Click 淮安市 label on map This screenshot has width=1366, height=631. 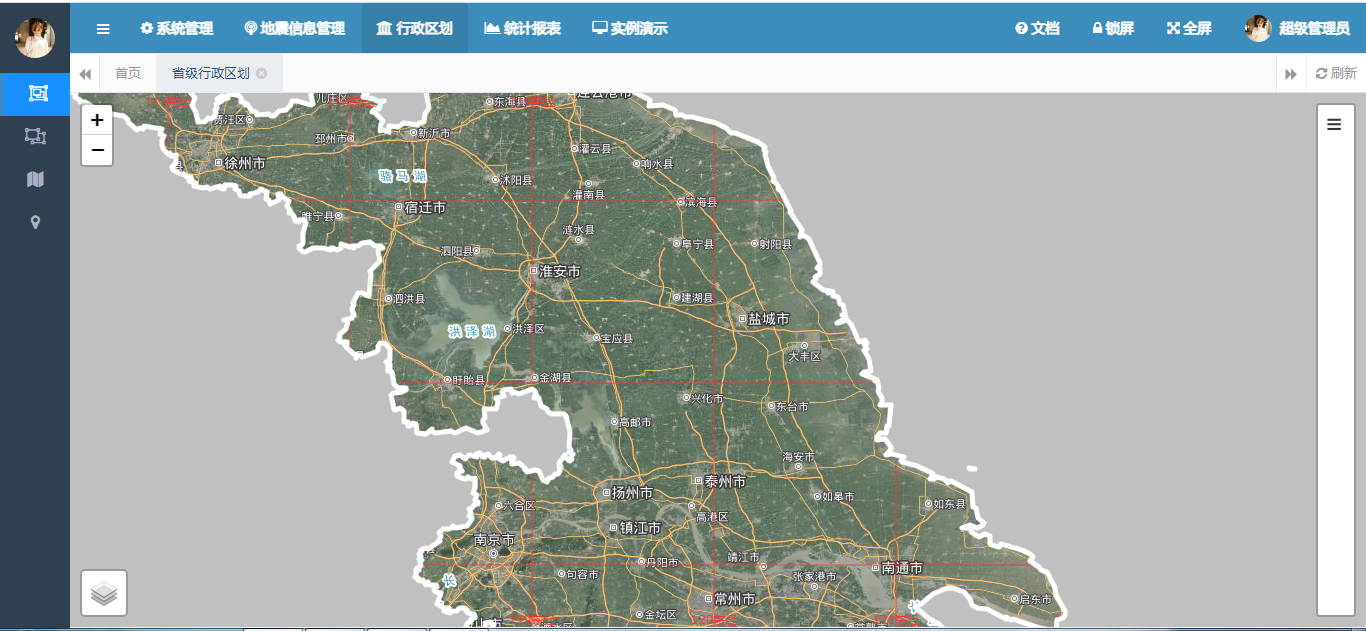pos(560,271)
